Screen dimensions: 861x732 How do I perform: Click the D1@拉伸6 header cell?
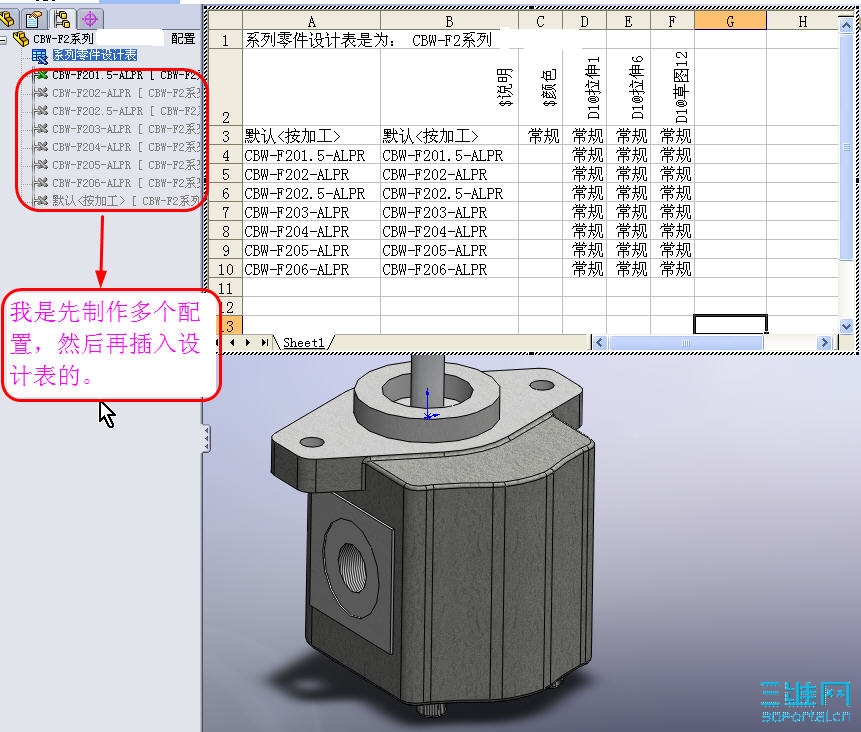[628, 88]
